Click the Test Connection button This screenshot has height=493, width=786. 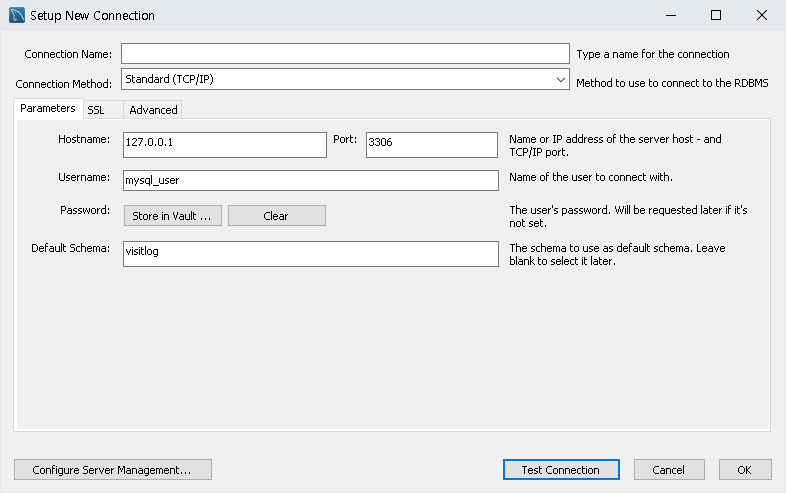[561, 470]
